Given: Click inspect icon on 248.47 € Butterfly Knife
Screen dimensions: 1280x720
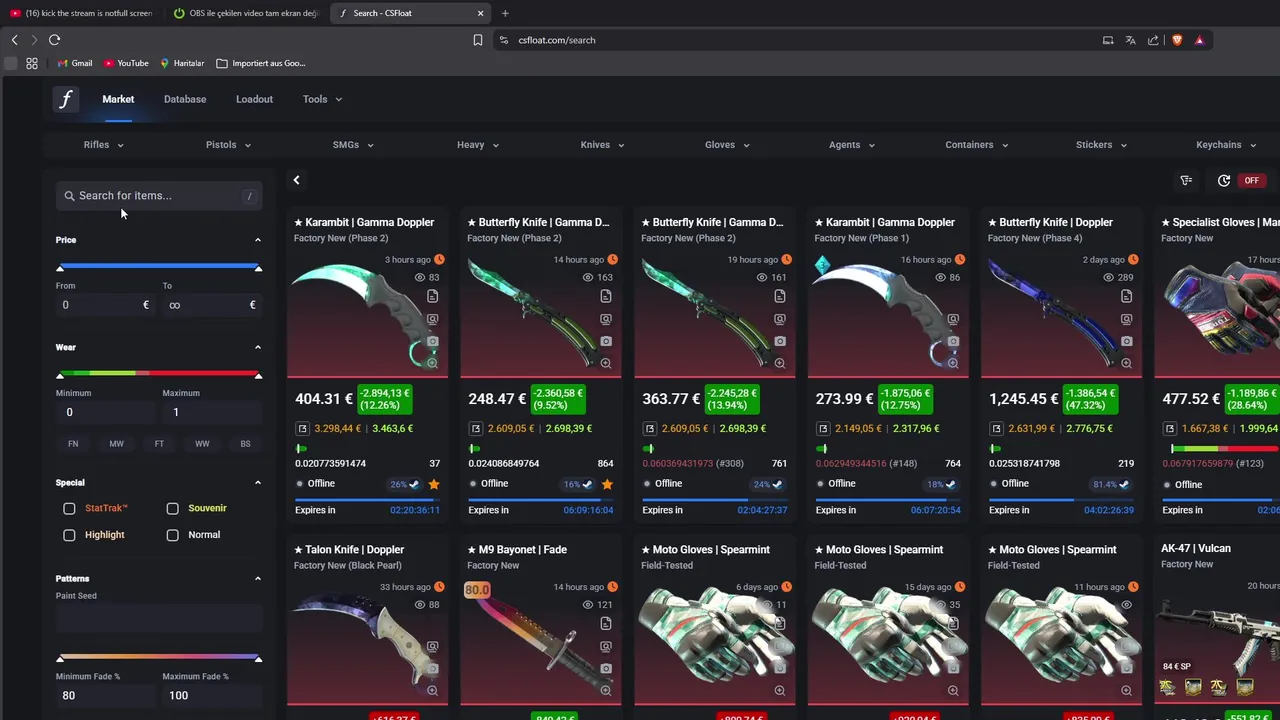Looking at the screenshot, I should click(606, 320).
